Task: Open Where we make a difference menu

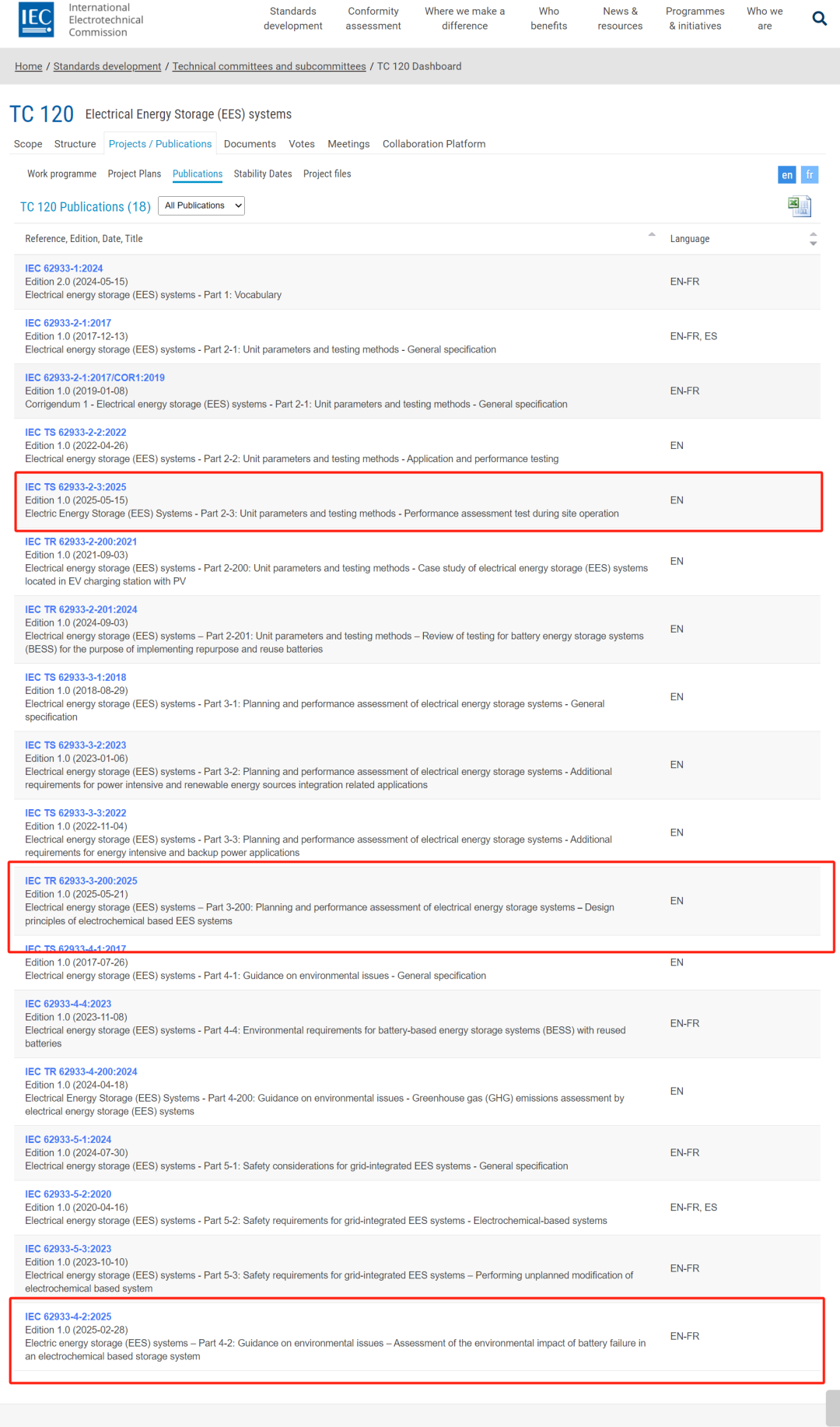Action: 465,19
